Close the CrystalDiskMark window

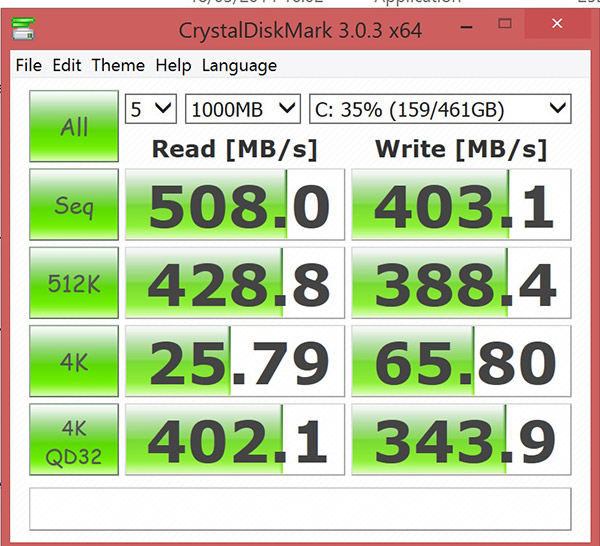(557, 24)
